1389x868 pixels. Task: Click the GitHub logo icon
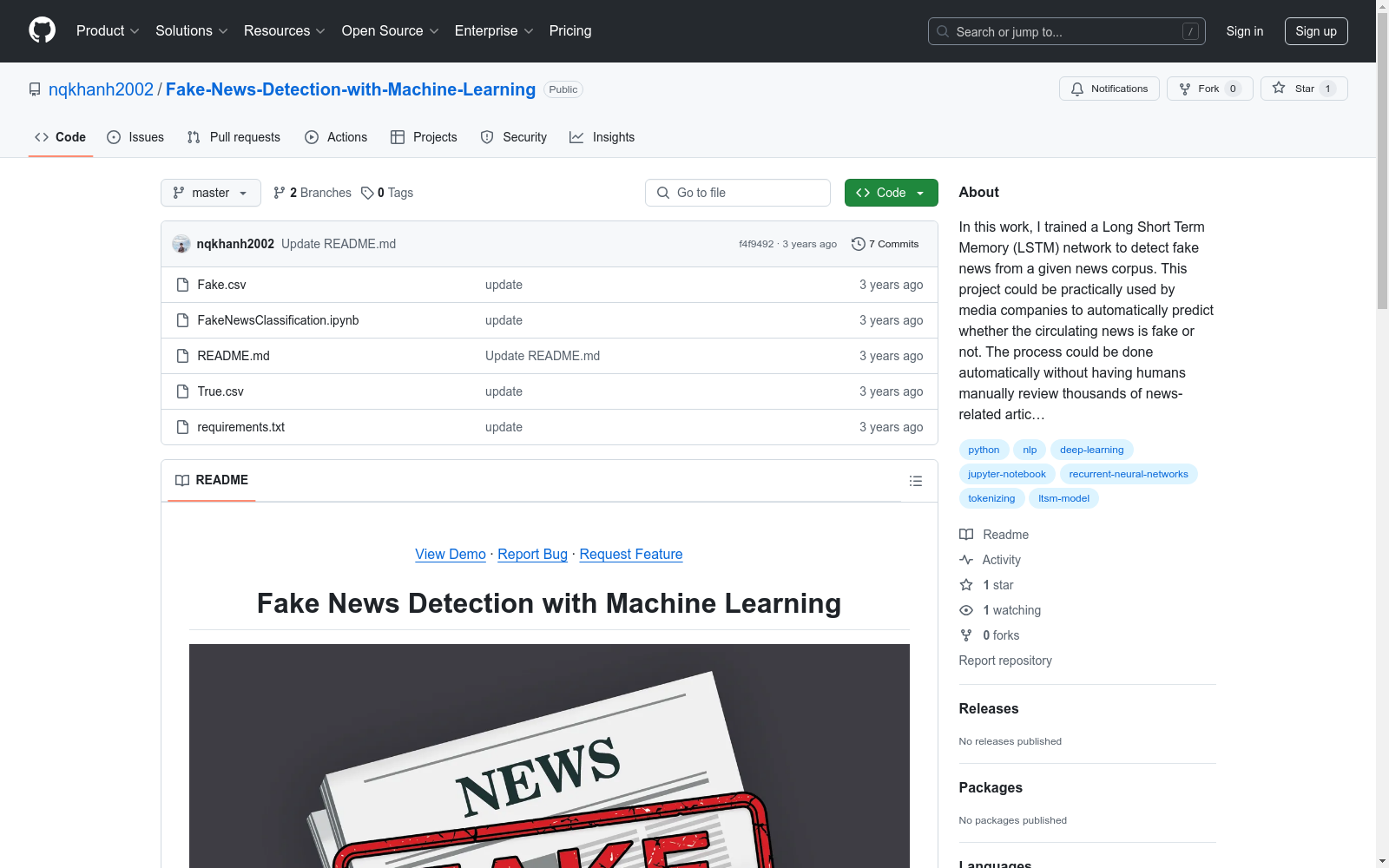pyautogui.click(x=42, y=30)
